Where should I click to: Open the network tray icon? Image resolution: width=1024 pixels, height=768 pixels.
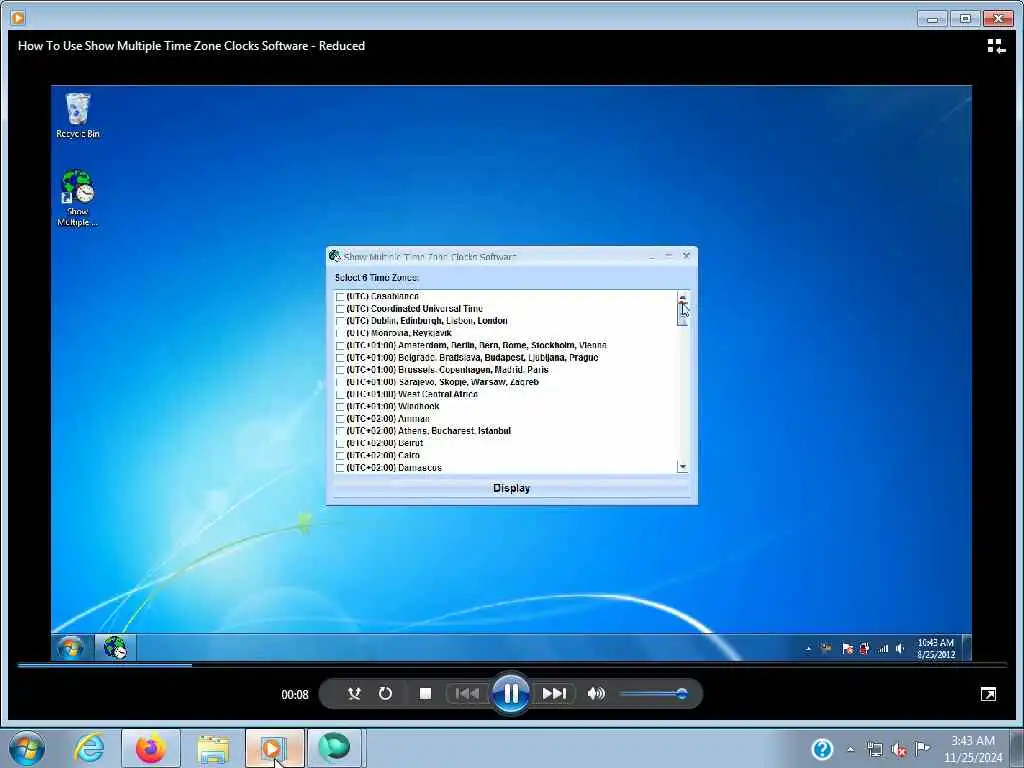(x=874, y=750)
